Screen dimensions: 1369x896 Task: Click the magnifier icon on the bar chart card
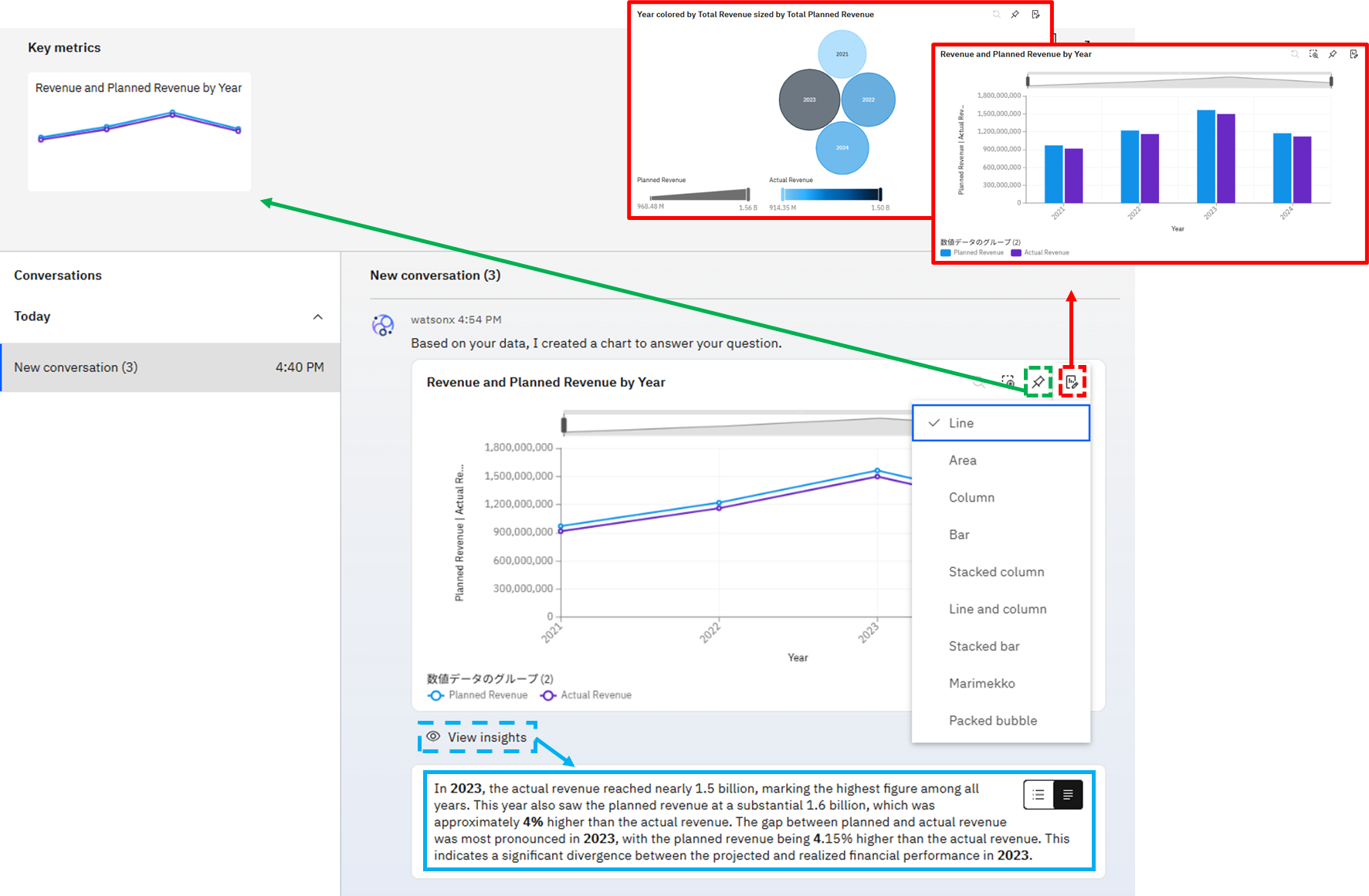pos(1295,54)
